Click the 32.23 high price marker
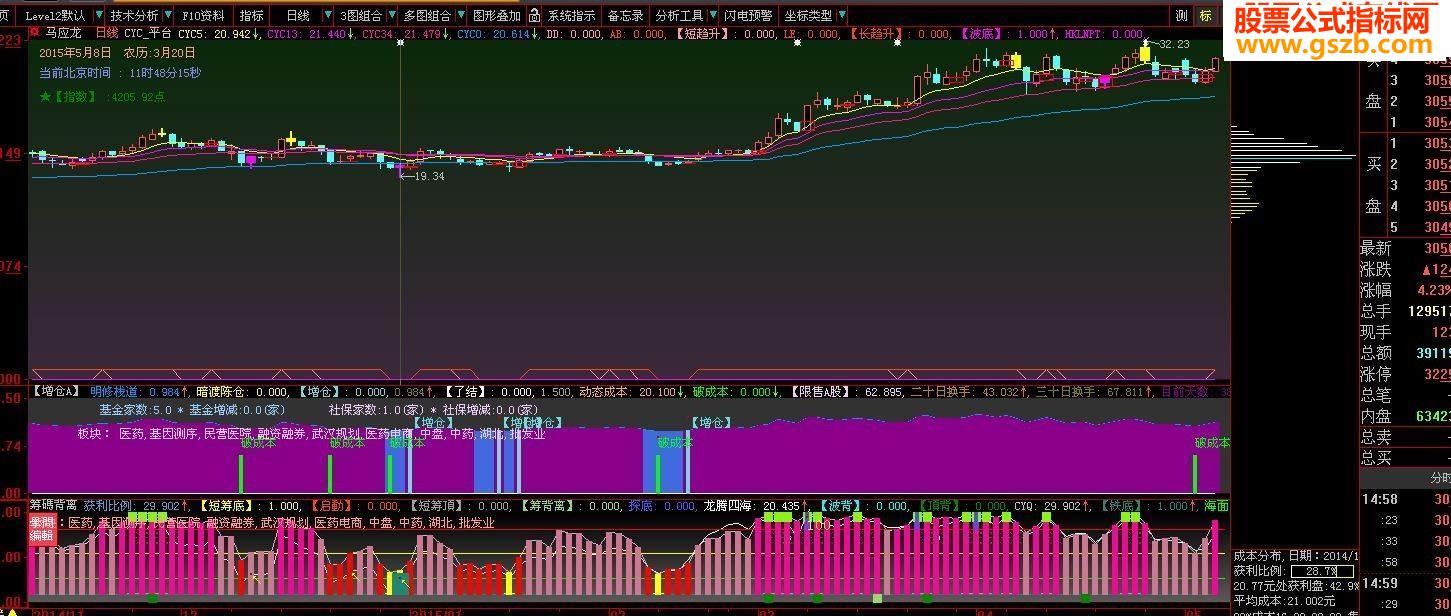 1174,44
